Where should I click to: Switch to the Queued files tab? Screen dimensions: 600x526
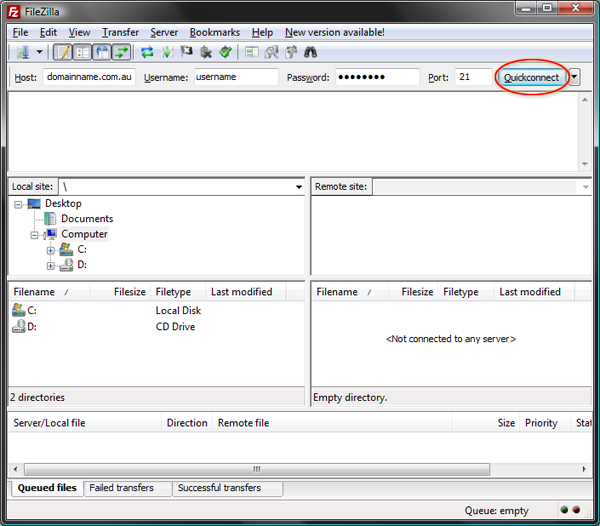coord(47,488)
